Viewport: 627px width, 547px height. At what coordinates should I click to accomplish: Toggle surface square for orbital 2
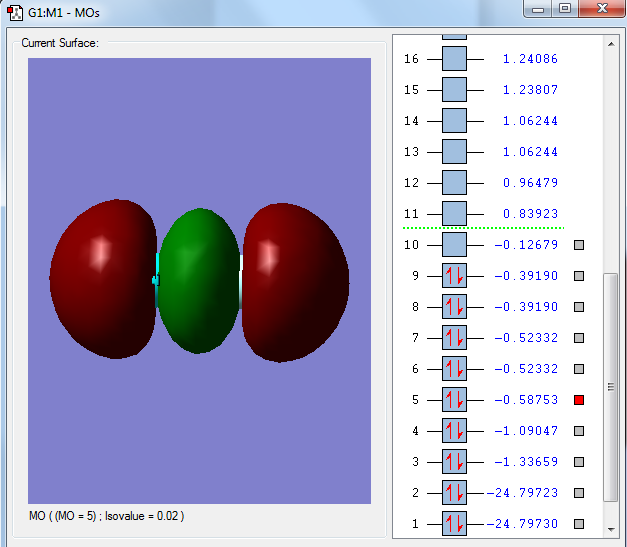579,493
